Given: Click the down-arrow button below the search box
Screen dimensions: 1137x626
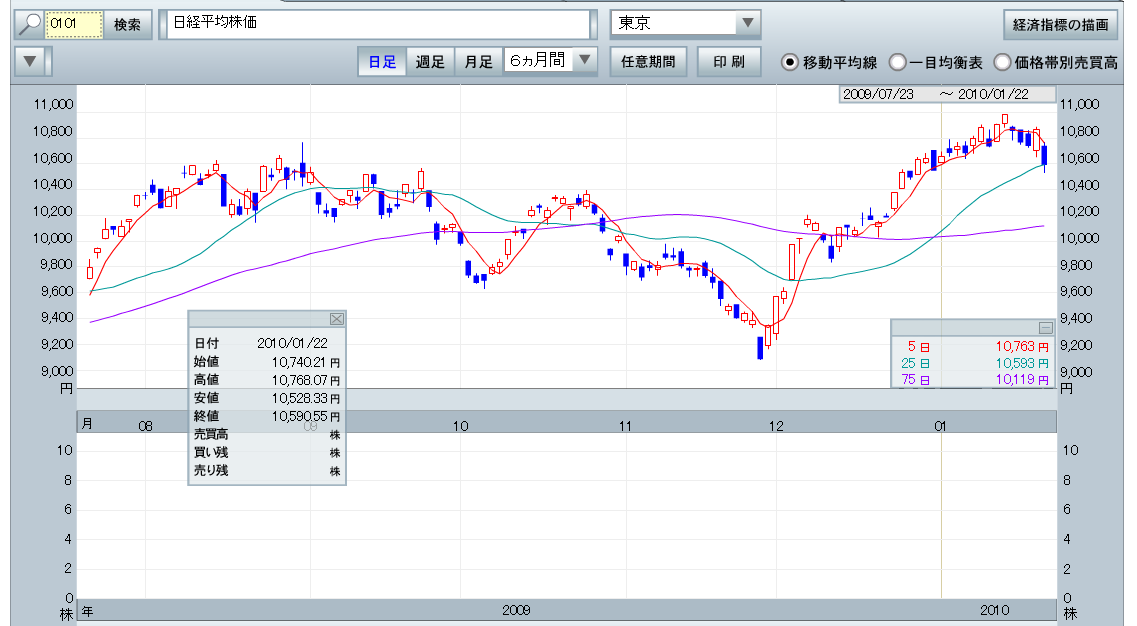Looking at the screenshot, I should click(30, 61).
